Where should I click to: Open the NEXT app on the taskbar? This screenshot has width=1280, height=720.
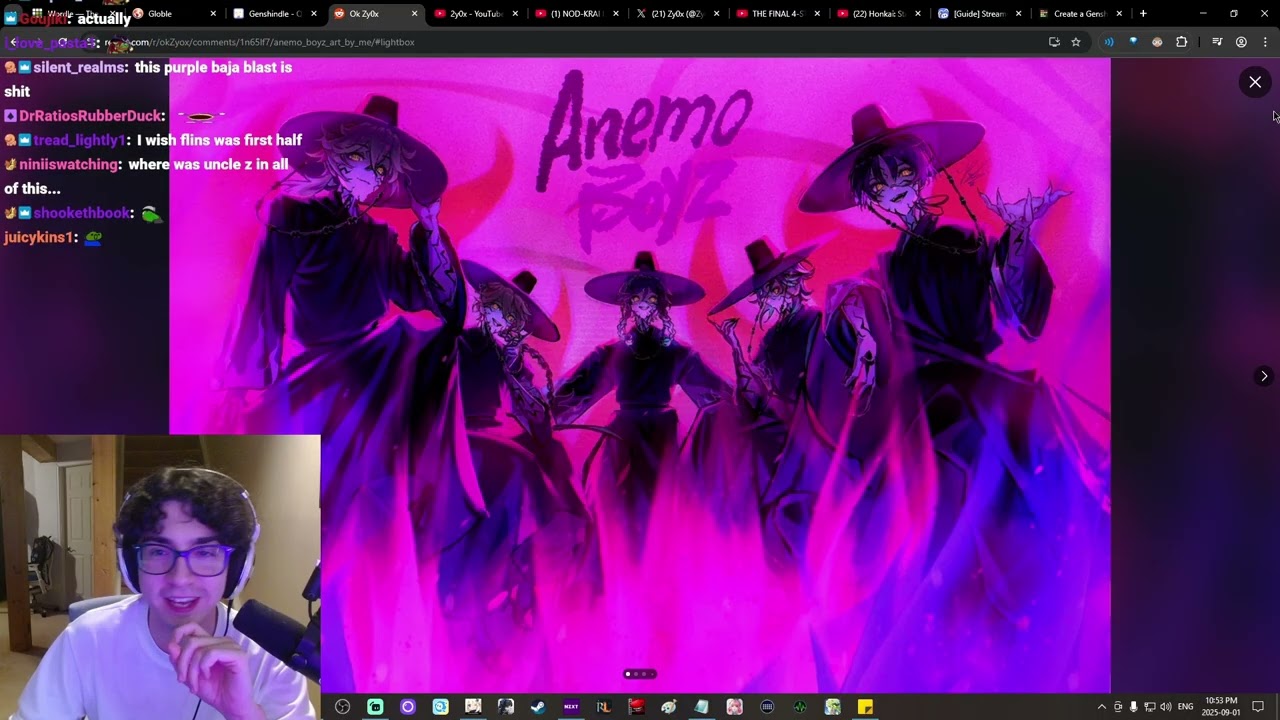571,707
